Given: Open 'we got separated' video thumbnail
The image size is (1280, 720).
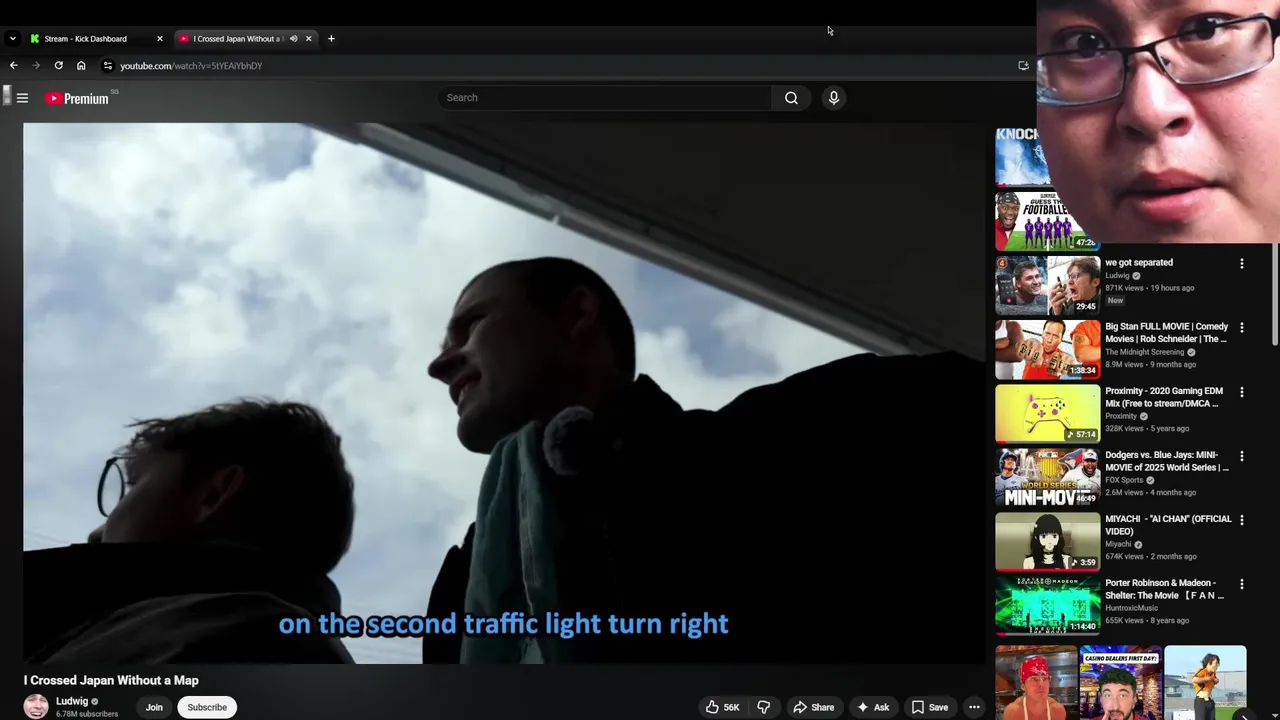Looking at the screenshot, I should click(1047, 285).
